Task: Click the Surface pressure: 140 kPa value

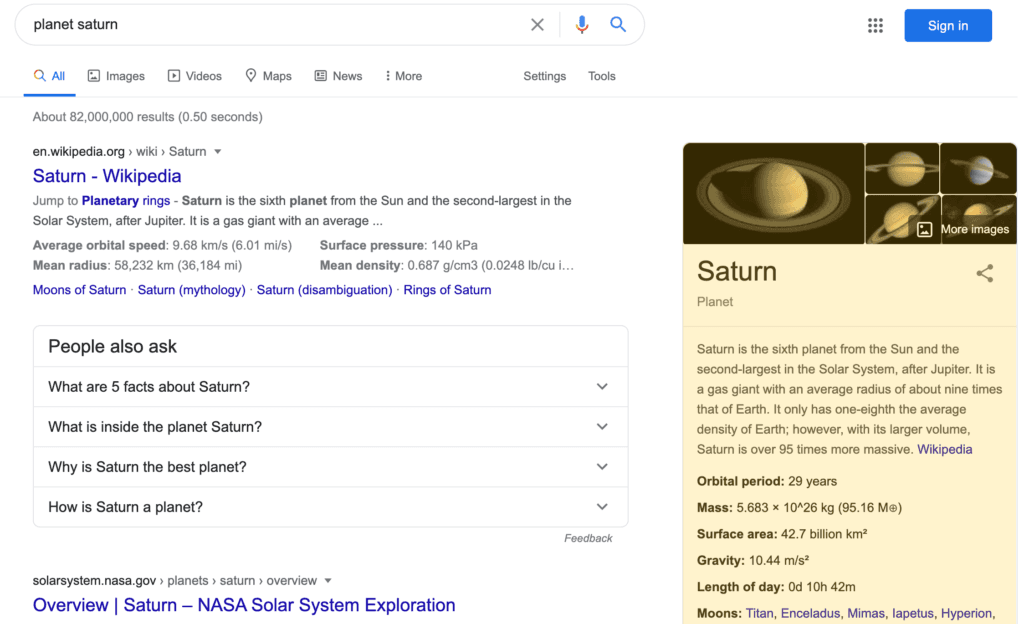Action: click(398, 245)
